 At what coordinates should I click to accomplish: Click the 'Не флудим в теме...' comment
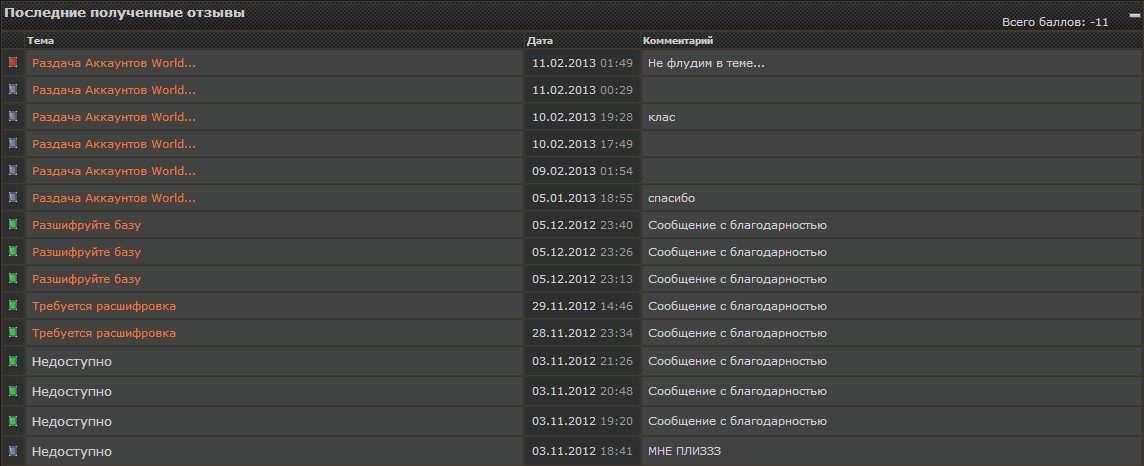pyautogui.click(x=706, y=63)
